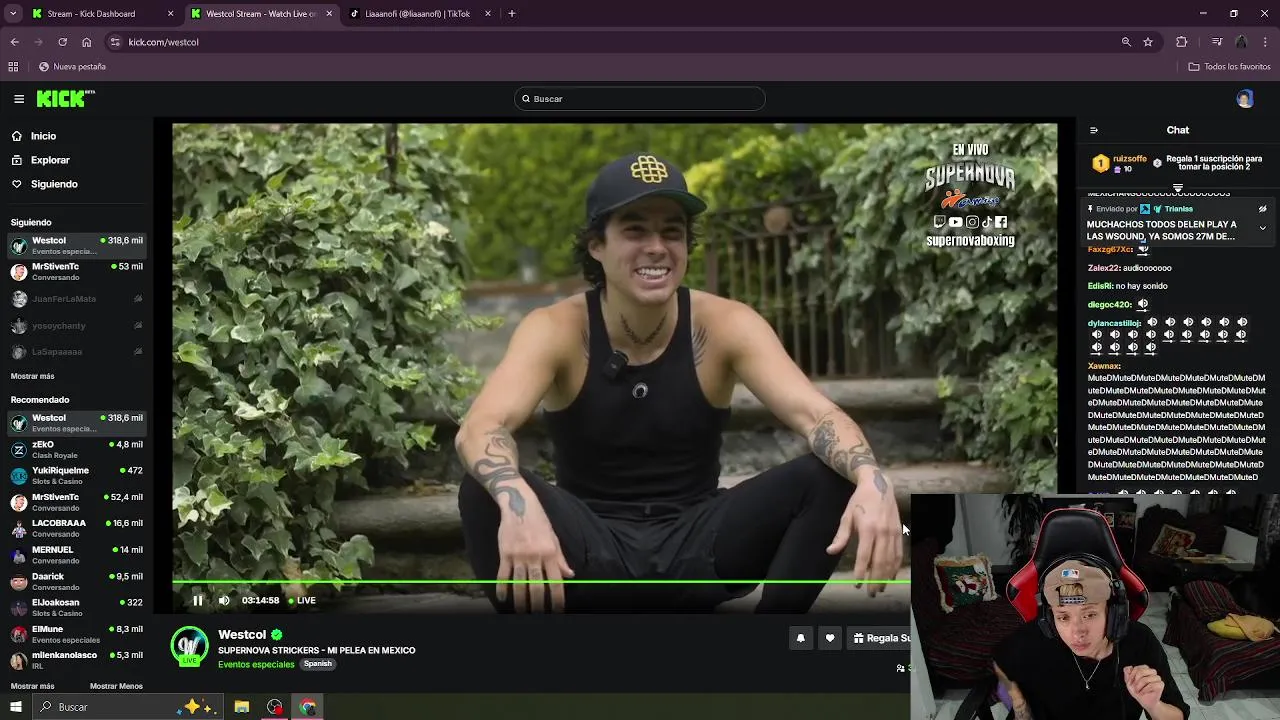Image resolution: width=1280 pixels, height=720 pixels.
Task: Open Todos los favoritos folder
Action: (x=1229, y=67)
